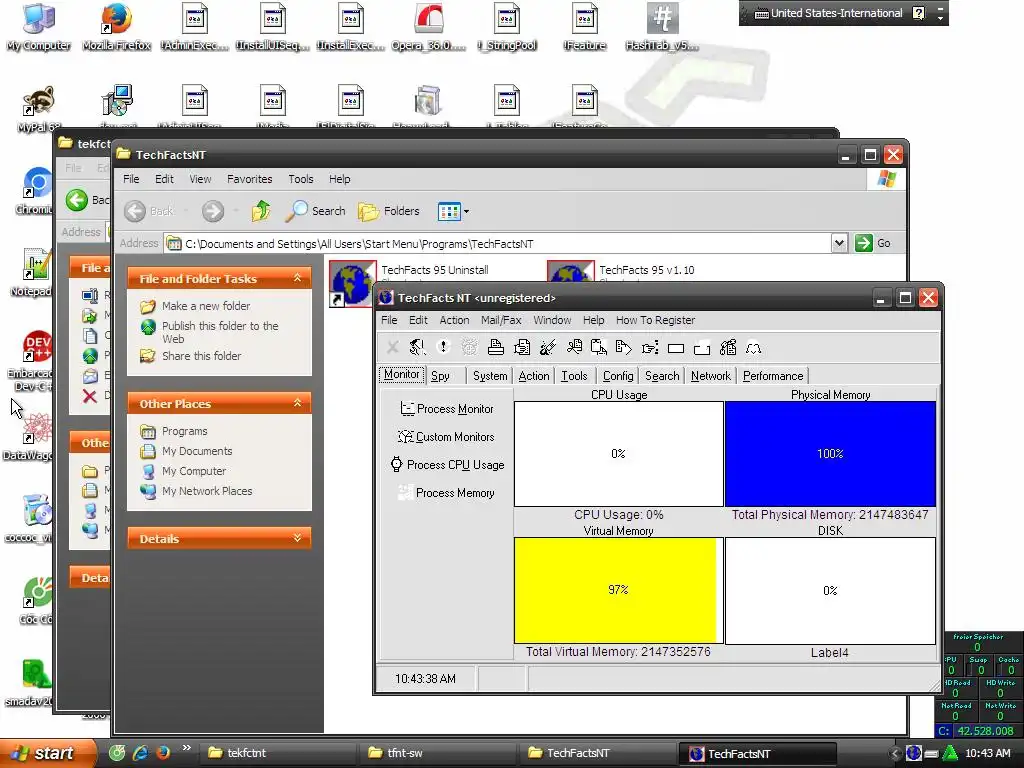Click the Up folder icon in TechFactsNT explorer
This screenshot has height=768, width=1024.
[x=261, y=211]
